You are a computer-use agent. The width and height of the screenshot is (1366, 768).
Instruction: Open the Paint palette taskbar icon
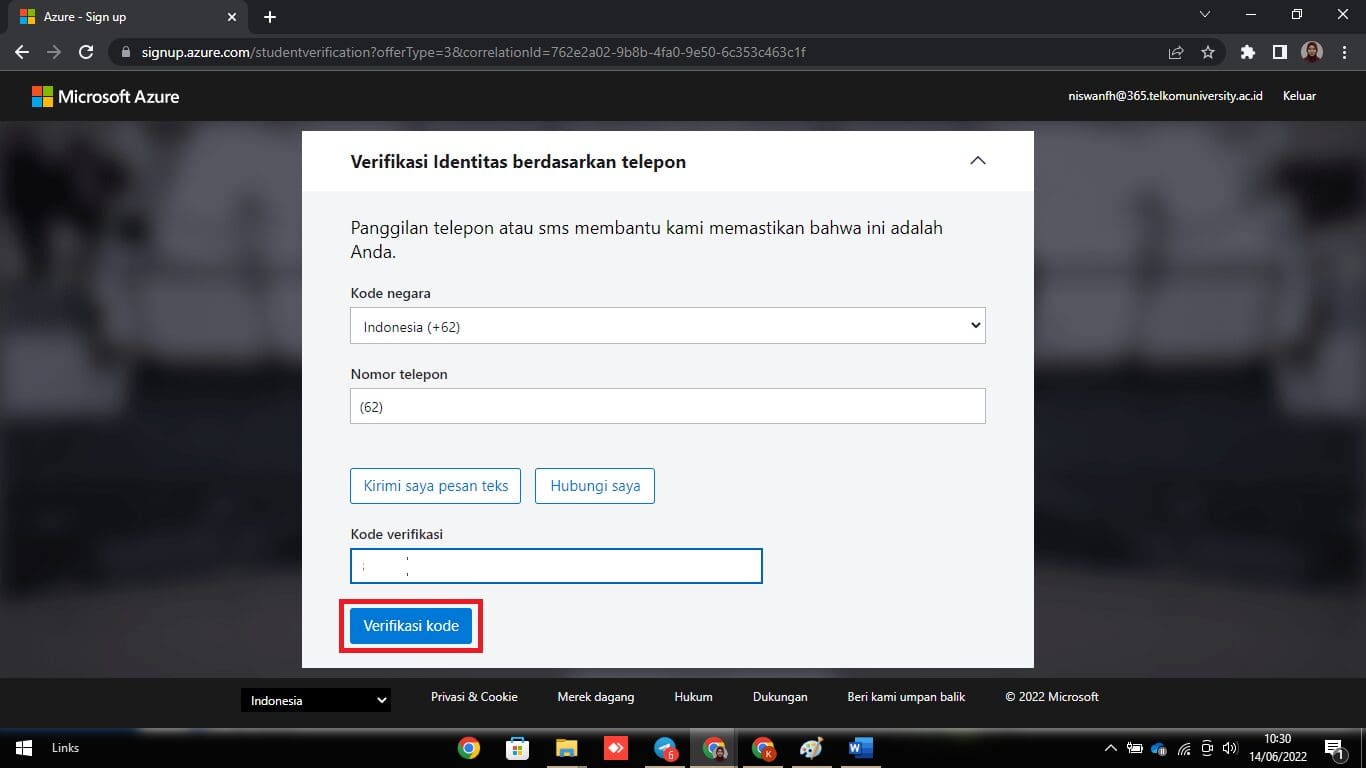812,748
